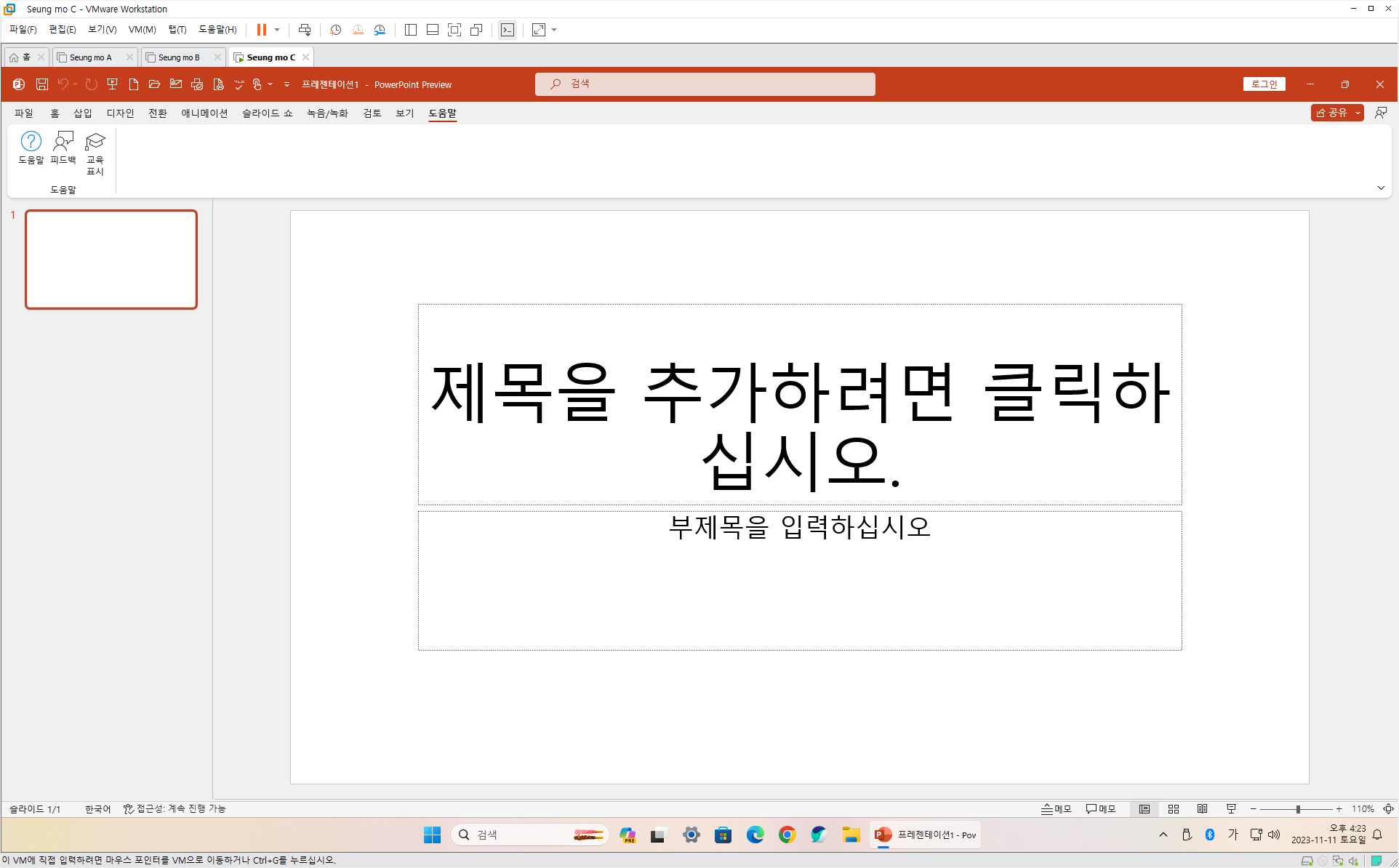Toggle the comments pane in status bar
The image size is (1399, 868).
[1100, 809]
